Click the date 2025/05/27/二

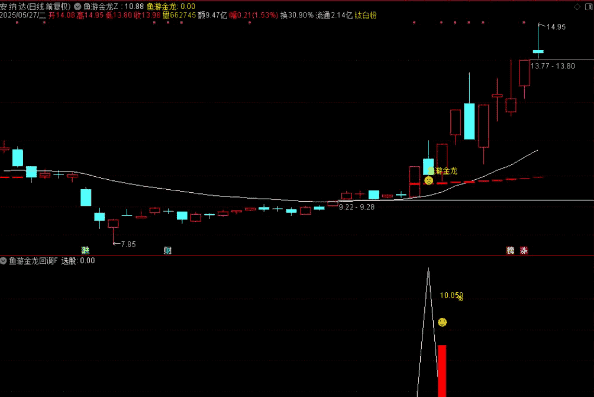pyautogui.click(x=23, y=15)
